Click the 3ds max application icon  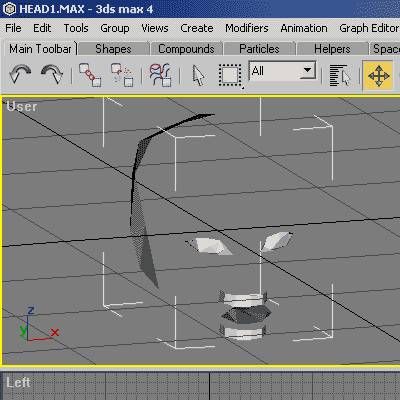click(x=9, y=9)
